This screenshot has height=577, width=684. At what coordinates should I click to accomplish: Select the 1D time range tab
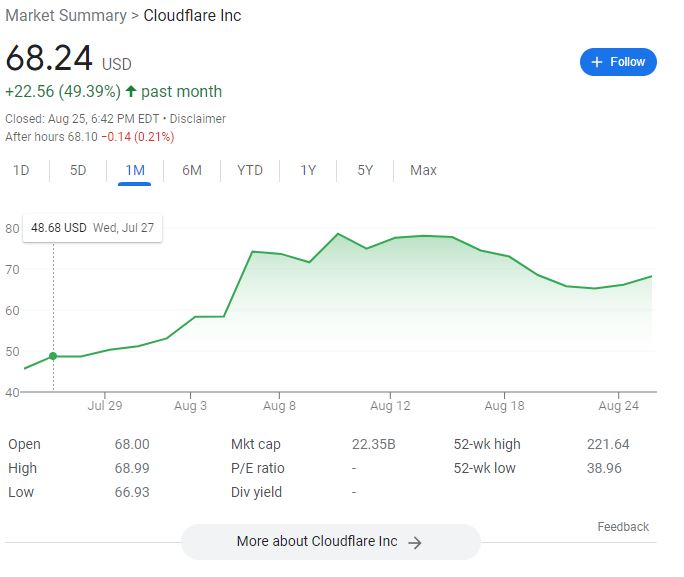21,170
